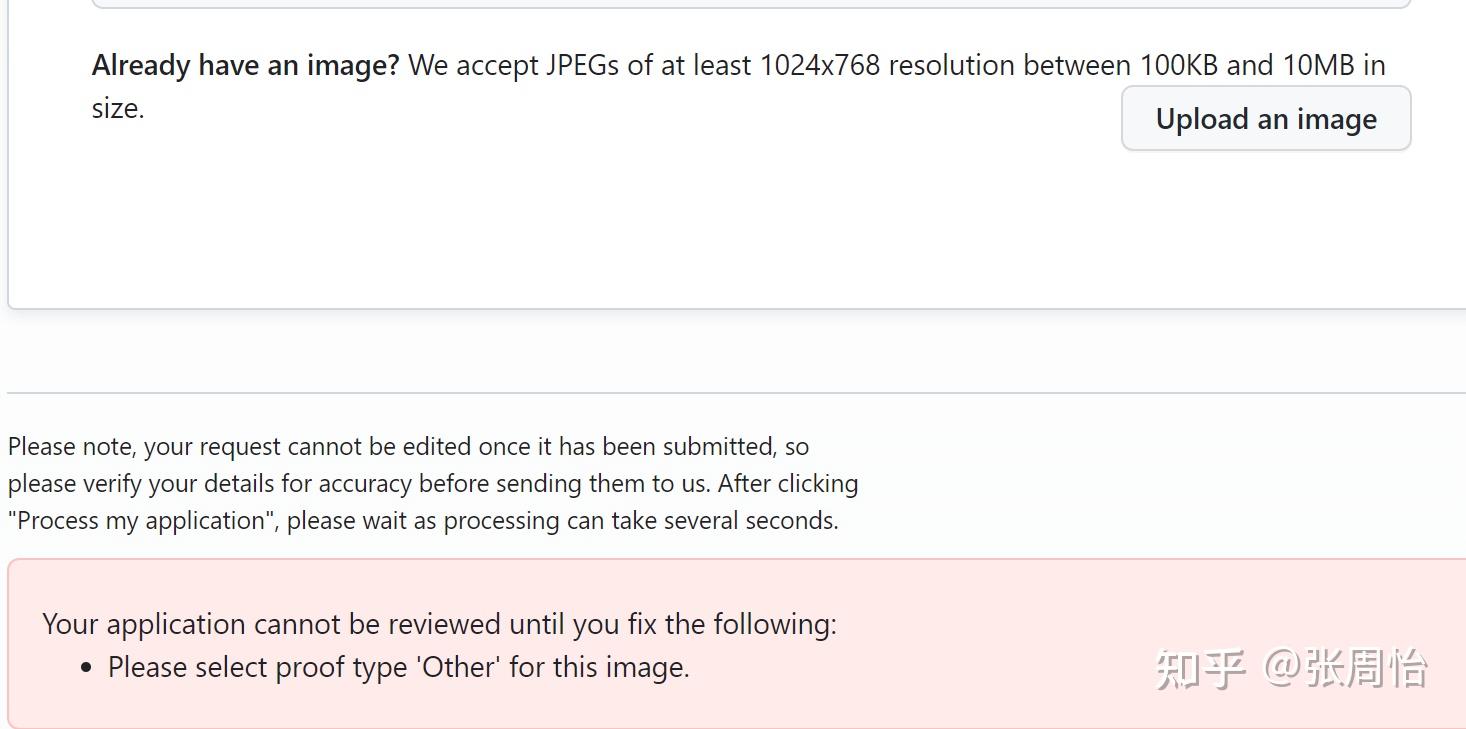
Task: Click the 'Your application cannot be reviewed' heading
Action: tap(440, 623)
